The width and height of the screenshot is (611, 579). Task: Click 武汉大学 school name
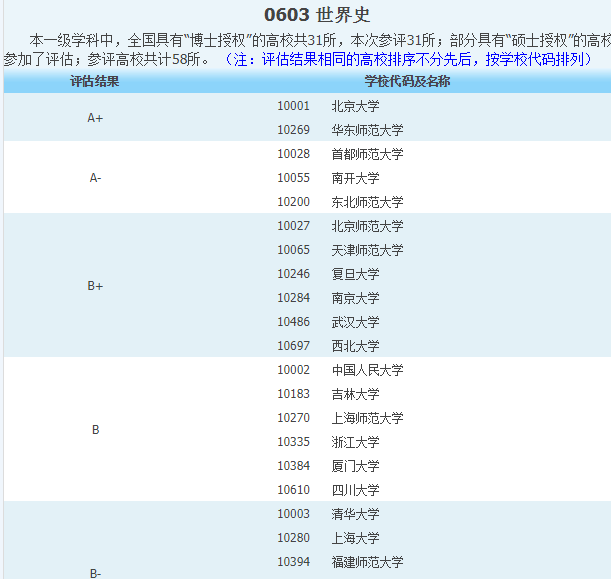coord(355,322)
